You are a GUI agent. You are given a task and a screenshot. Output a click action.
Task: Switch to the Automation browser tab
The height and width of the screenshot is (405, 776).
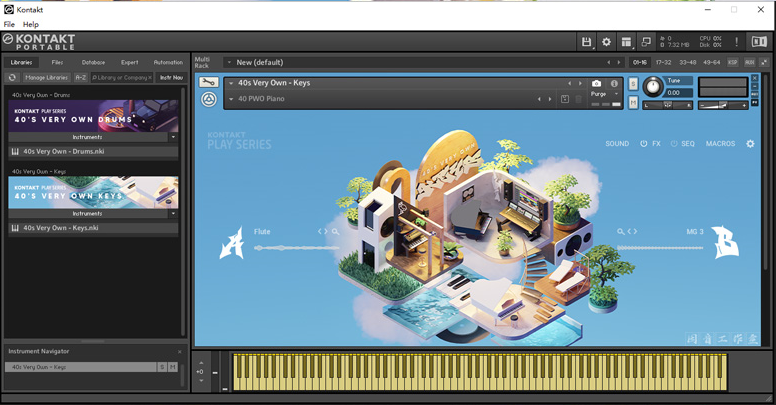(x=168, y=62)
